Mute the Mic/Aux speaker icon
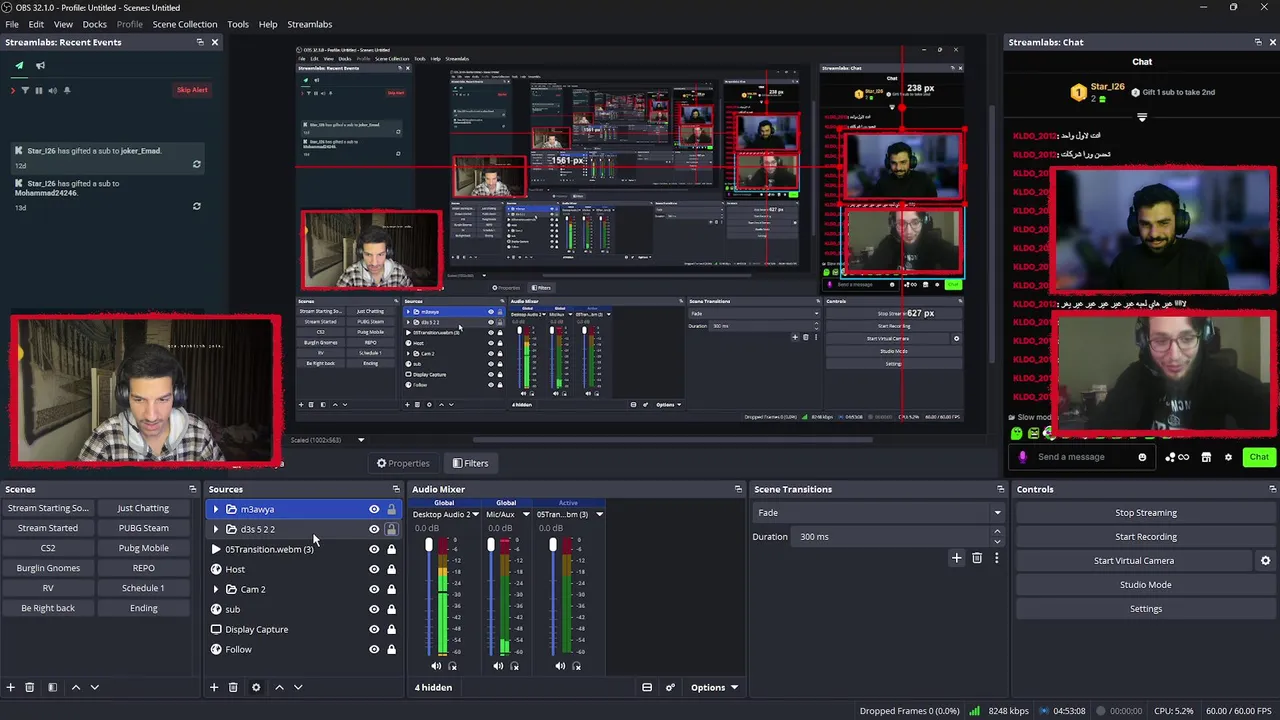1280x720 pixels. click(x=498, y=666)
